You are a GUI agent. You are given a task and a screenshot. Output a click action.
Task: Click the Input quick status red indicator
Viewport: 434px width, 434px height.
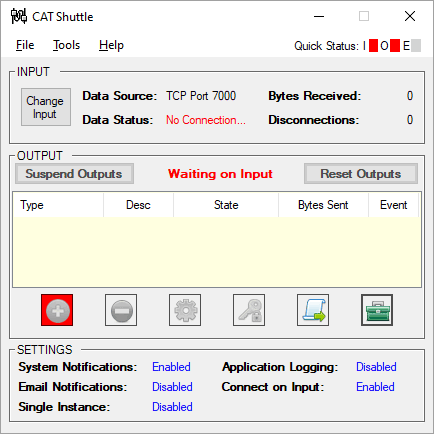[x=374, y=46]
